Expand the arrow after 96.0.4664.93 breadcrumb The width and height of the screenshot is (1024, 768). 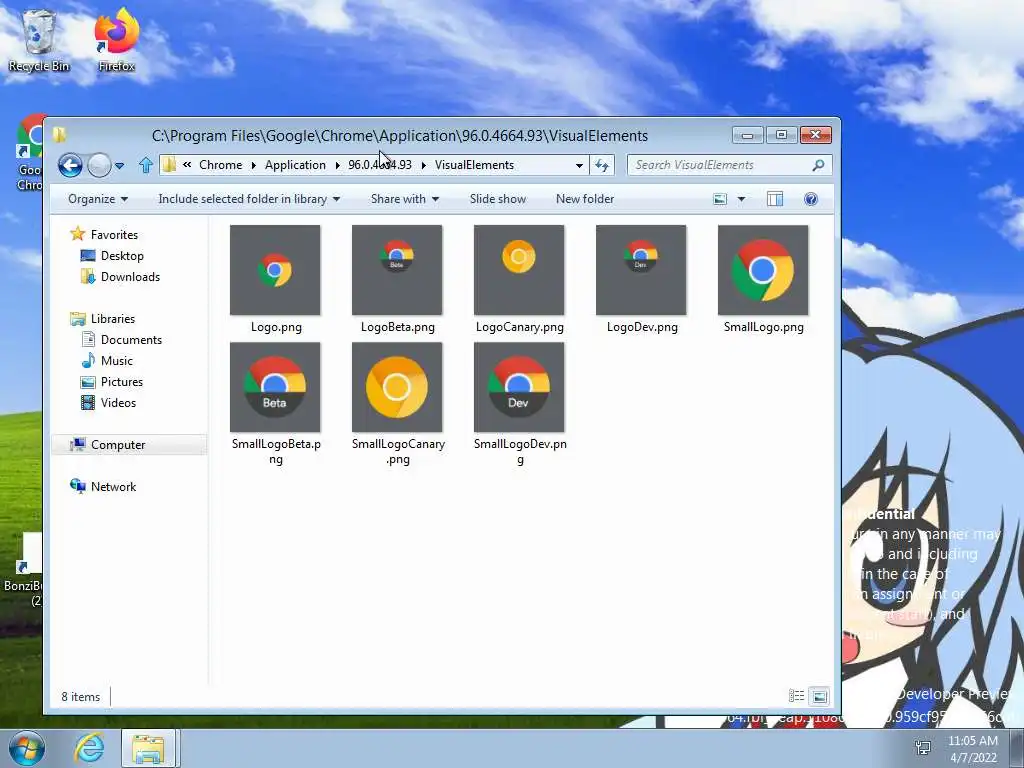[423, 165]
